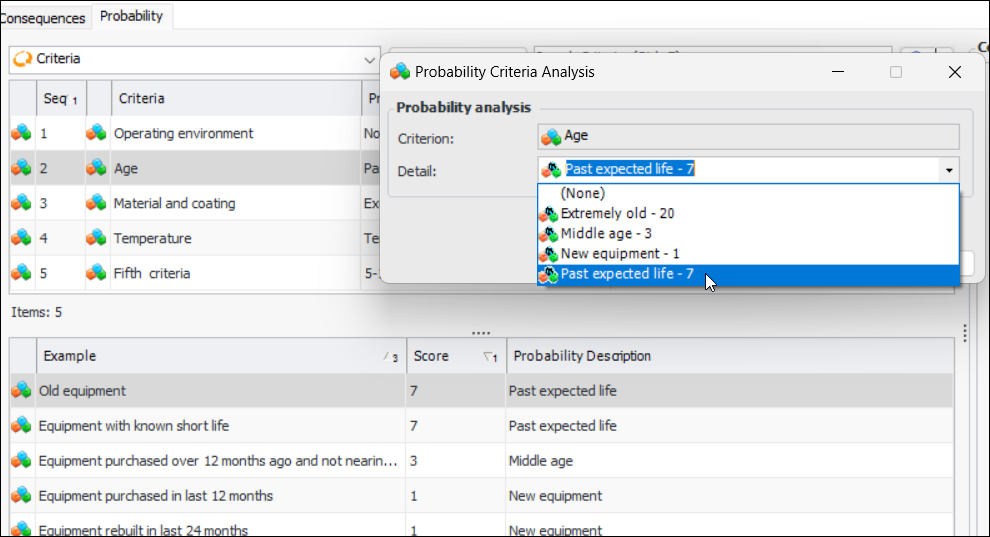Click the Criteria dropdown orange icon
The image size is (990, 537).
(x=23, y=59)
